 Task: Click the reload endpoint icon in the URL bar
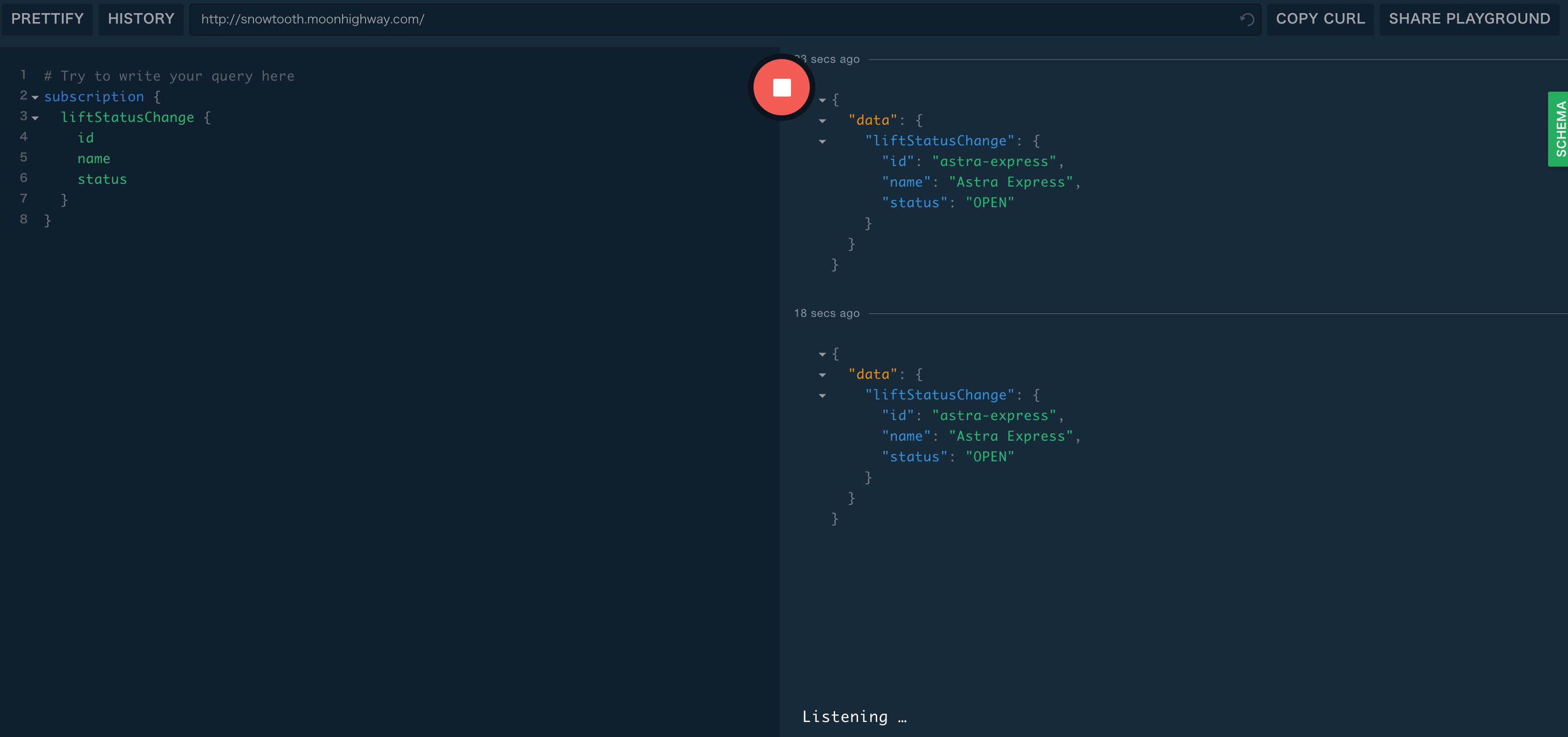1246,19
